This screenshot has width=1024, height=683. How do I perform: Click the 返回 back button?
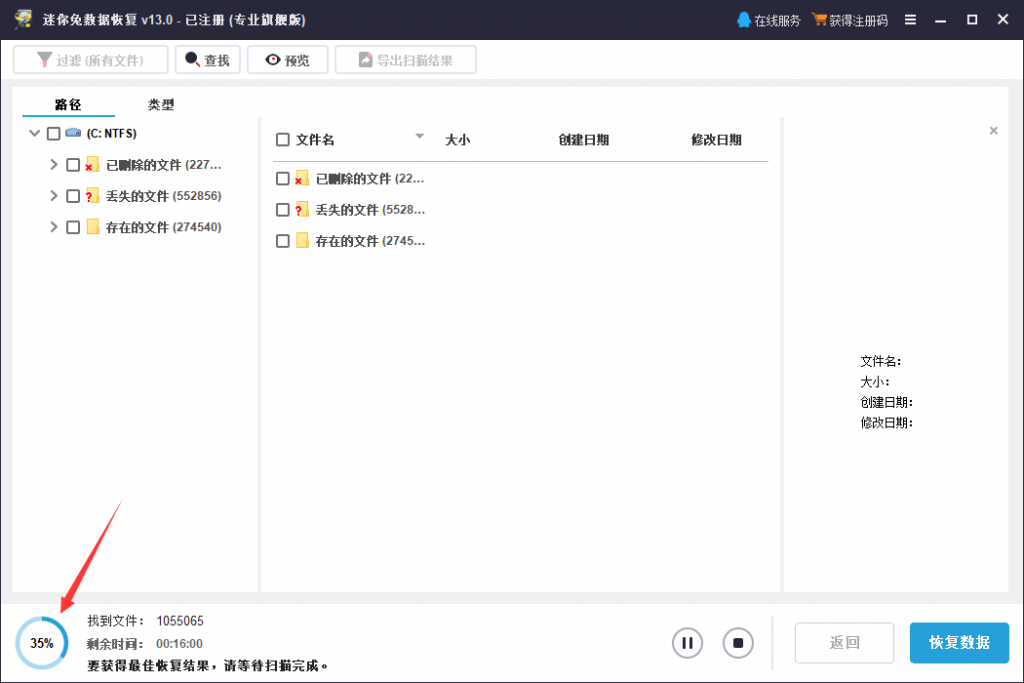point(844,643)
